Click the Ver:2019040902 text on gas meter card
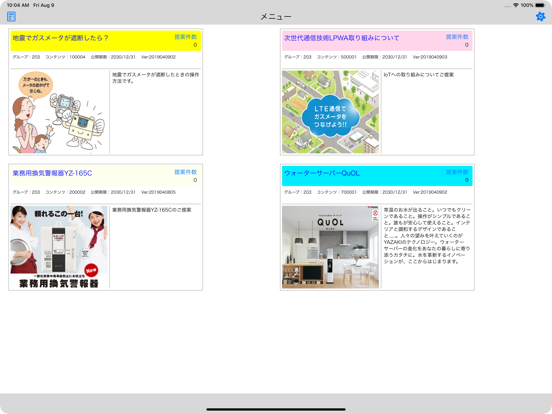 pos(158,57)
